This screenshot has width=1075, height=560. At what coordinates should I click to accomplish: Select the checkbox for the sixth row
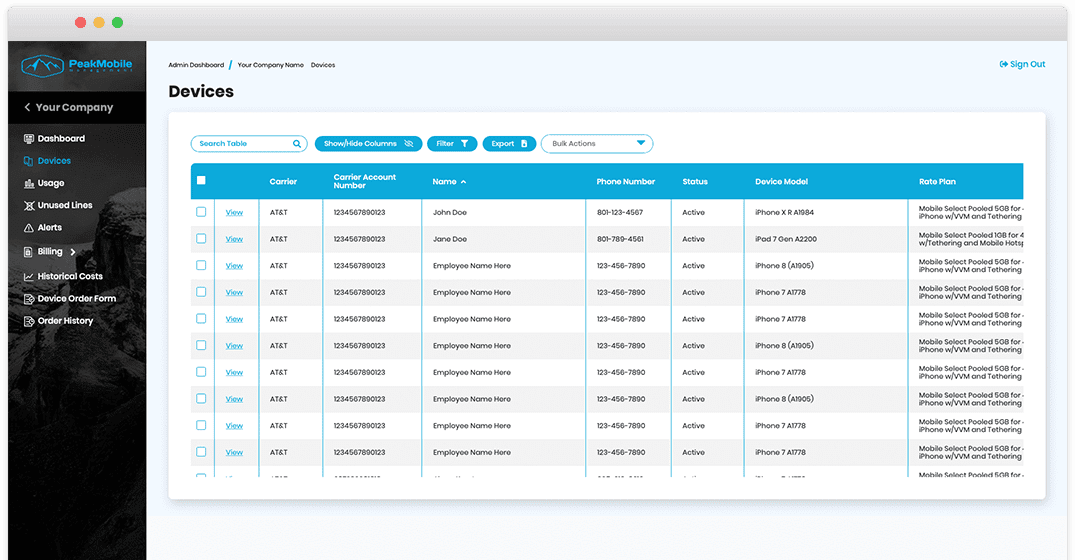click(x=201, y=345)
